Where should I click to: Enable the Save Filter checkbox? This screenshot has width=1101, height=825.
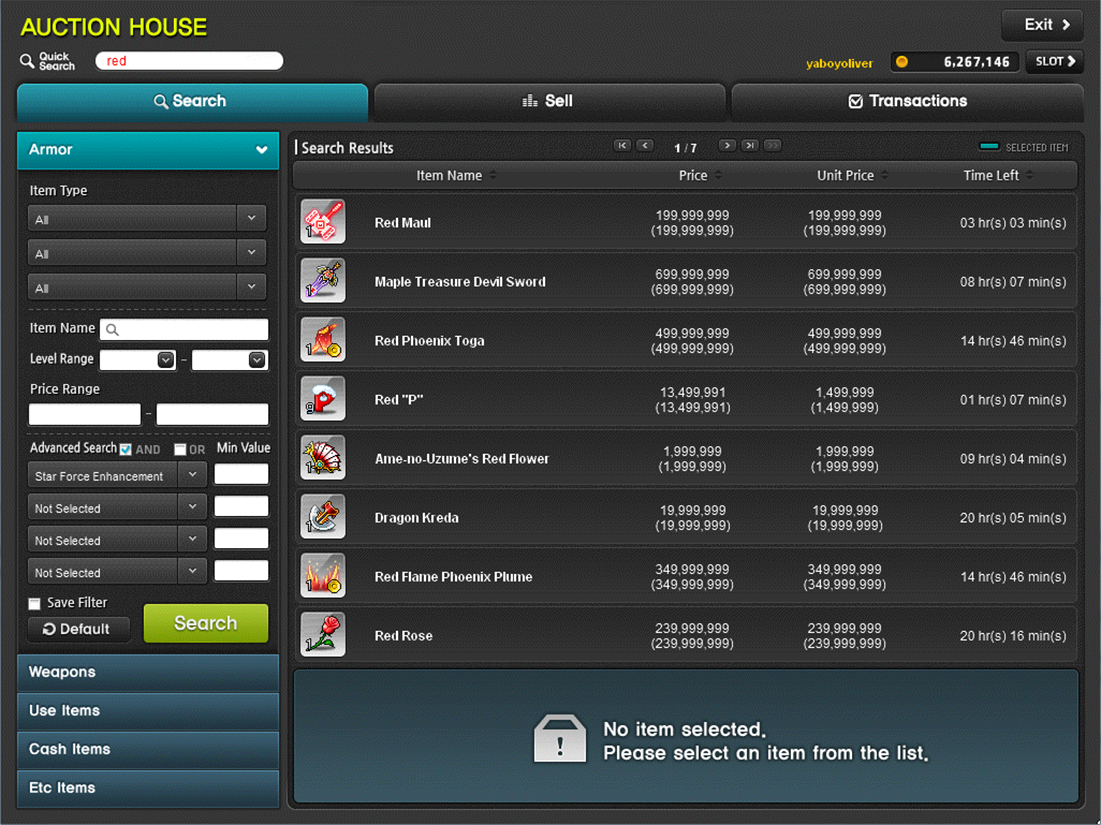point(34,603)
